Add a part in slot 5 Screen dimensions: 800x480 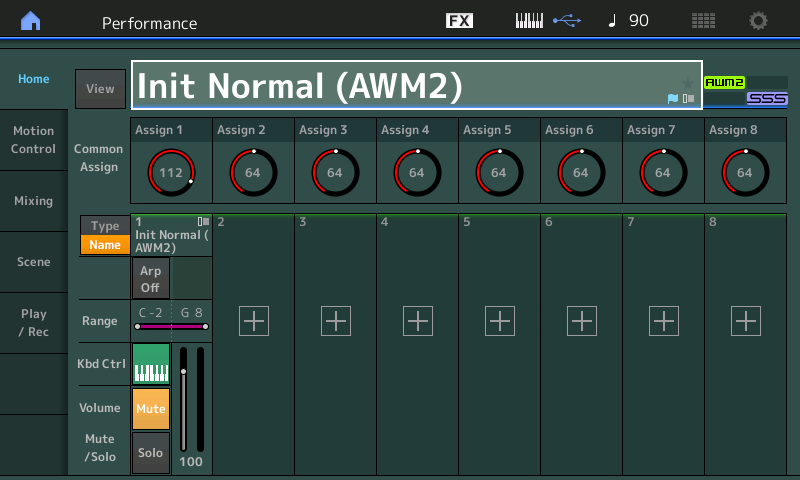500,321
